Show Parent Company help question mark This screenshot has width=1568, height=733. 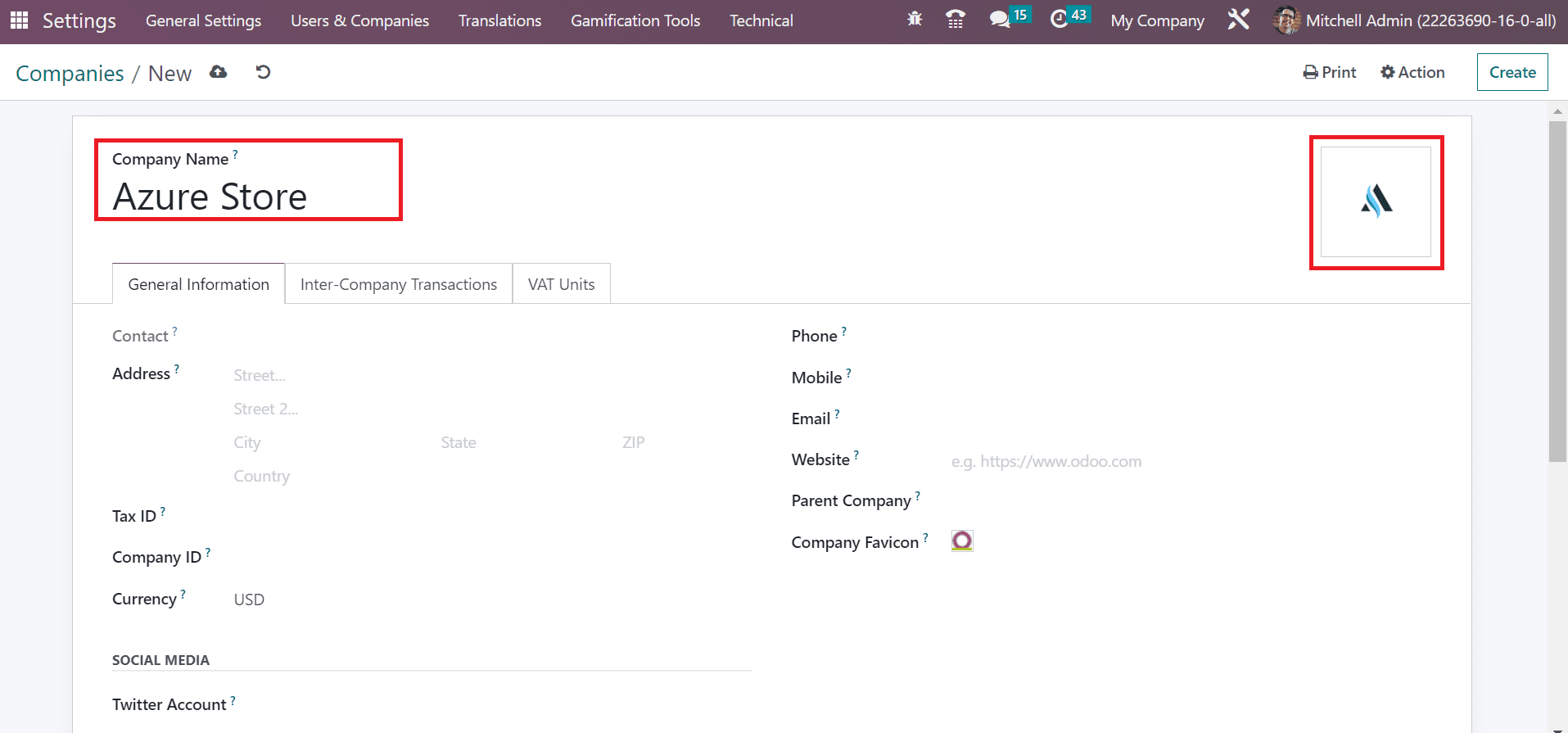pos(918,495)
